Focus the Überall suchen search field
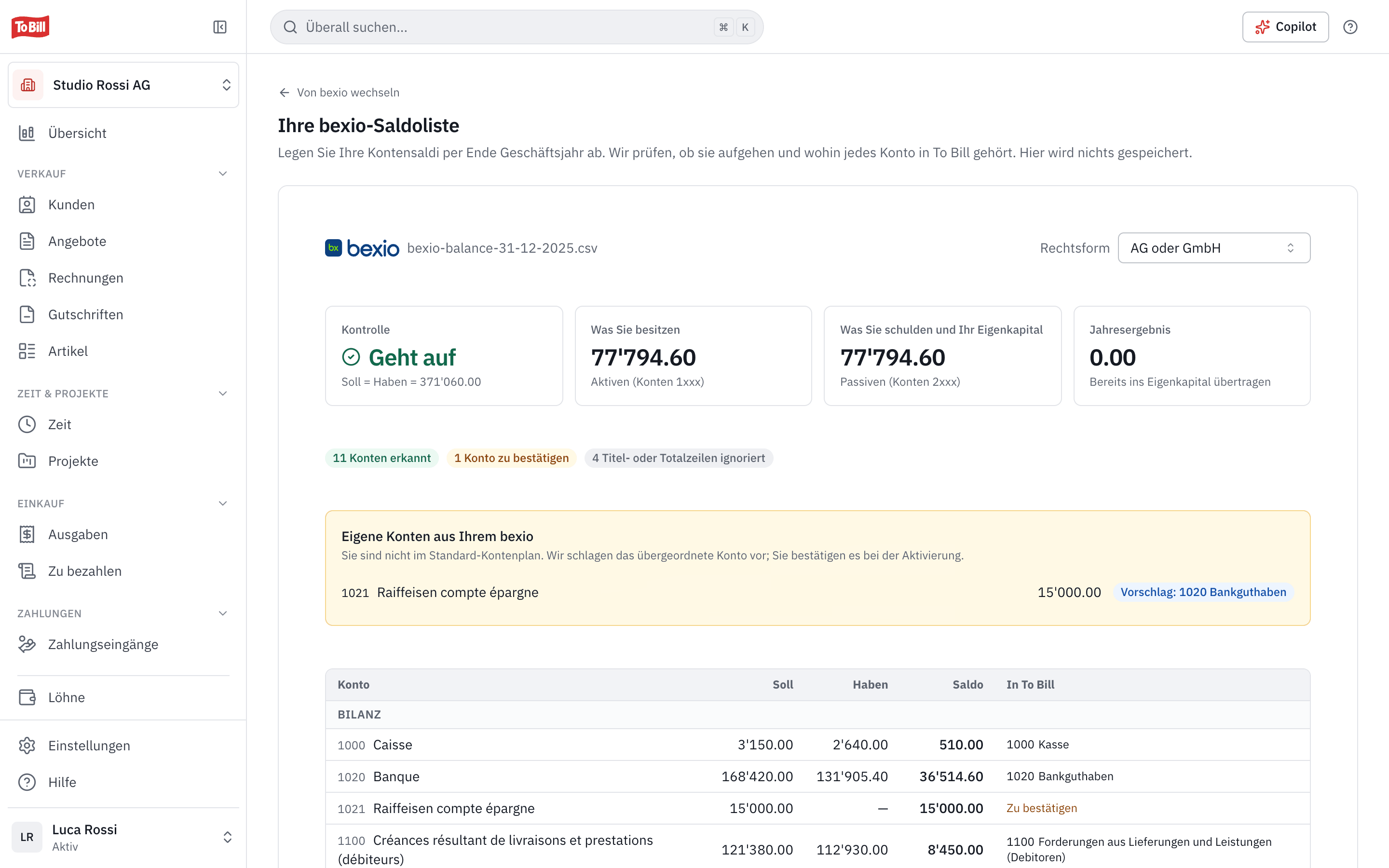 point(517,27)
